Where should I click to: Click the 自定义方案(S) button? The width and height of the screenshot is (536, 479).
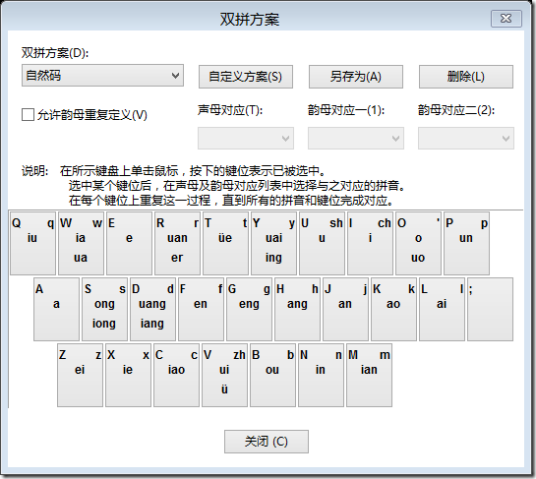[245, 77]
